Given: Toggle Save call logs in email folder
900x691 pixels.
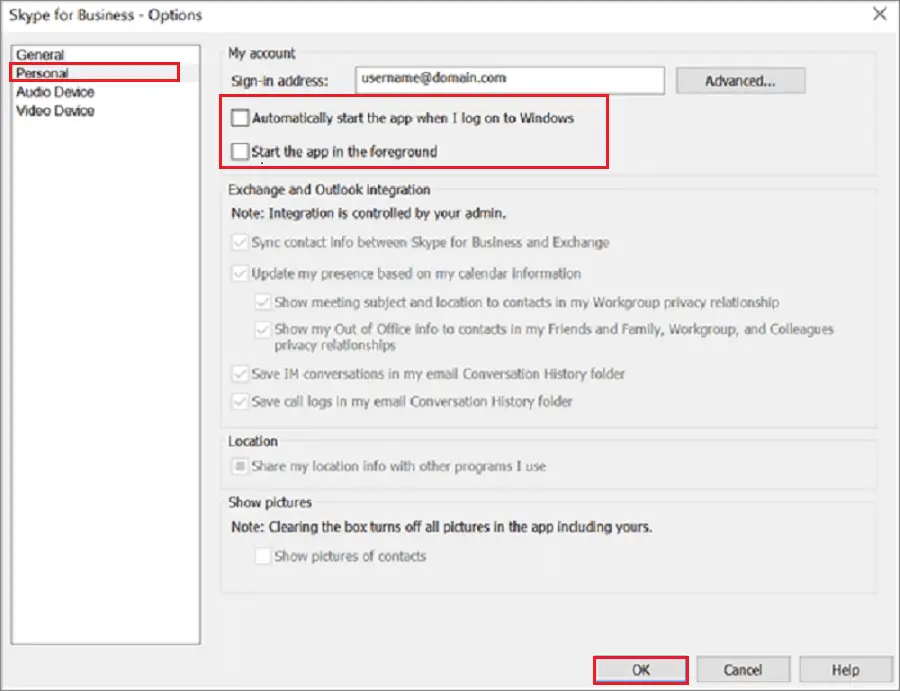Looking at the screenshot, I should [239, 401].
